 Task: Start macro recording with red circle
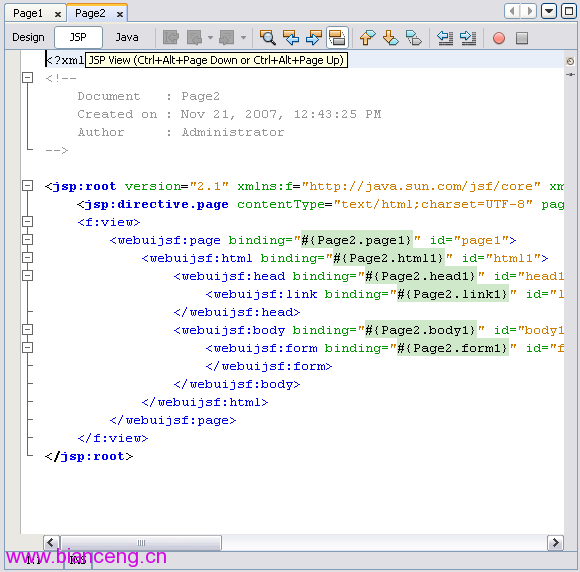click(x=499, y=38)
